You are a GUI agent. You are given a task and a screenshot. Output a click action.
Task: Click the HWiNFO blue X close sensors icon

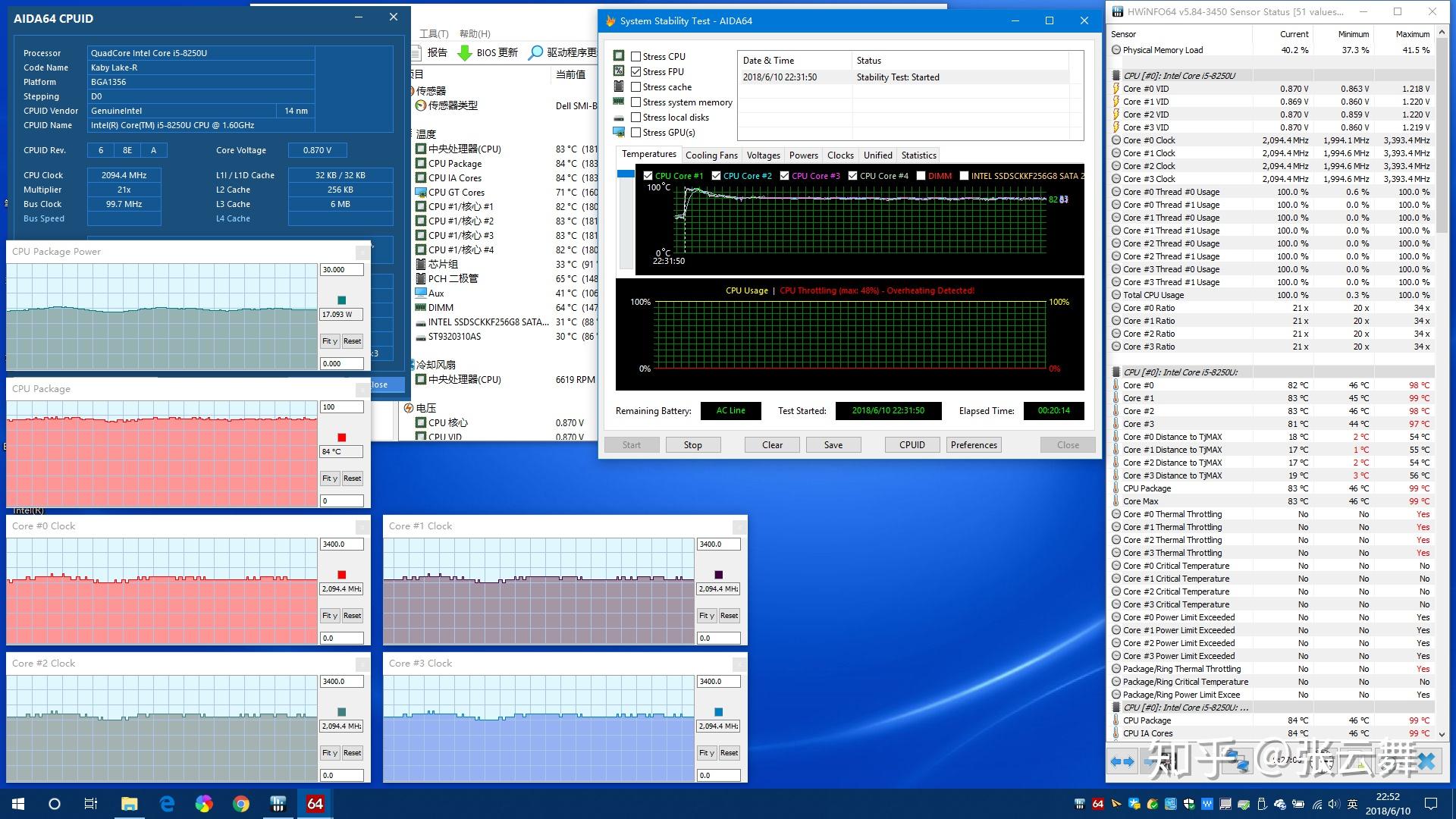click(1426, 761)
